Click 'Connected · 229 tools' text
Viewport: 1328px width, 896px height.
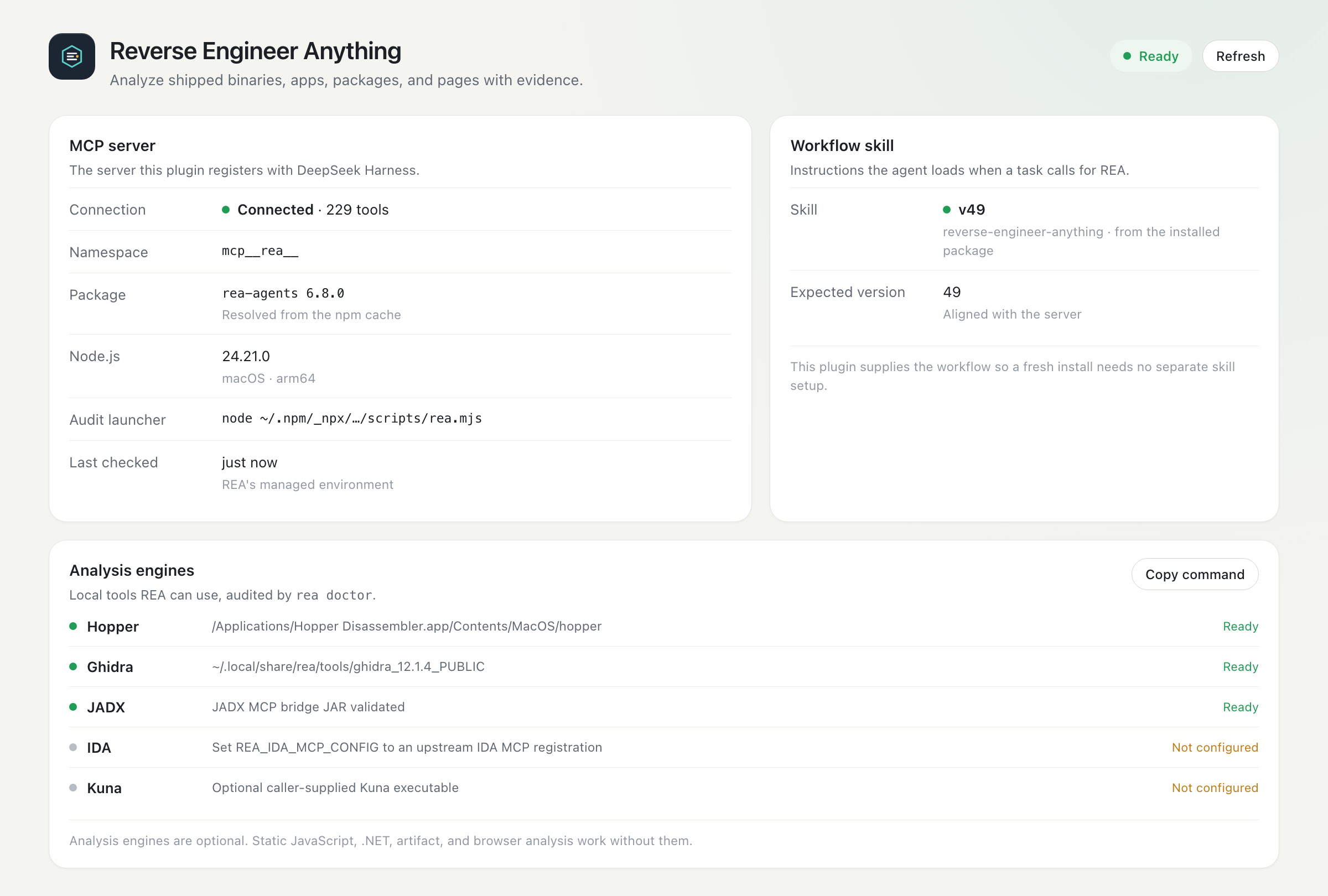(313, 210)
